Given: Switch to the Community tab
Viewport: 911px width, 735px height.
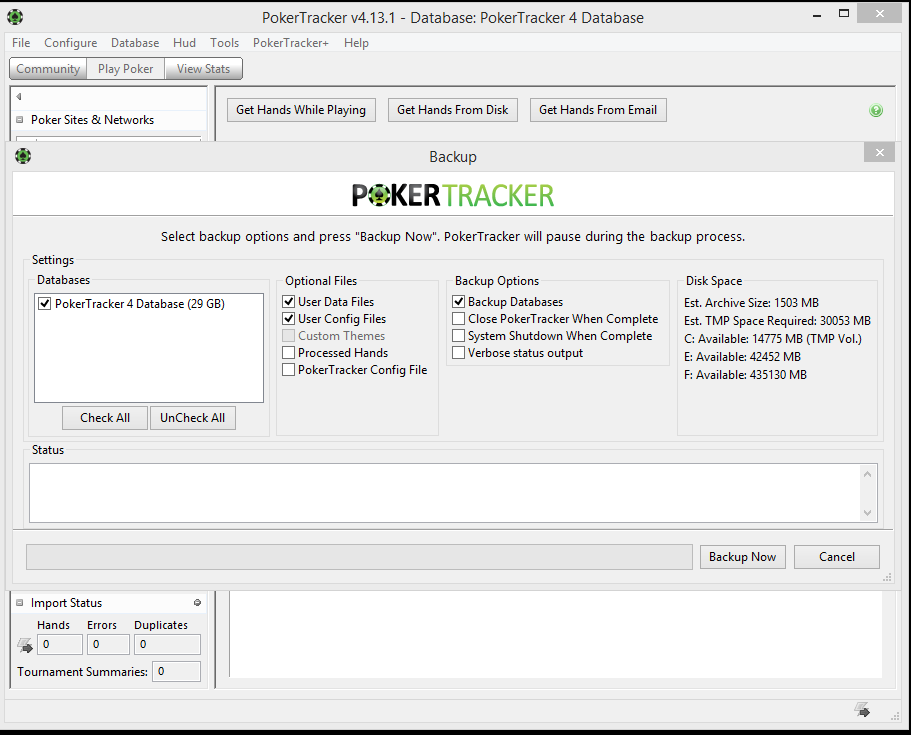Looking at the screenshot, I should (48, 69).
